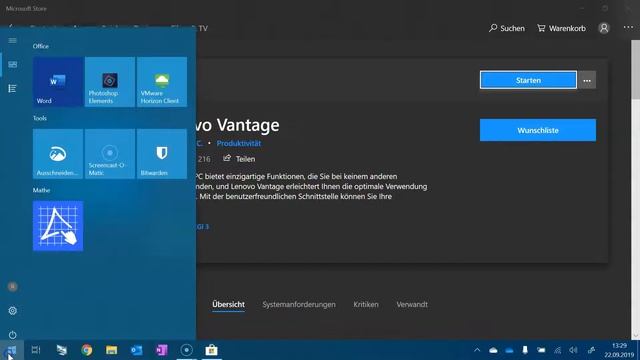This screenshot has height=360, width=640.
Task: Open the Bitwarden tile
Action: [x=162, y=154]
